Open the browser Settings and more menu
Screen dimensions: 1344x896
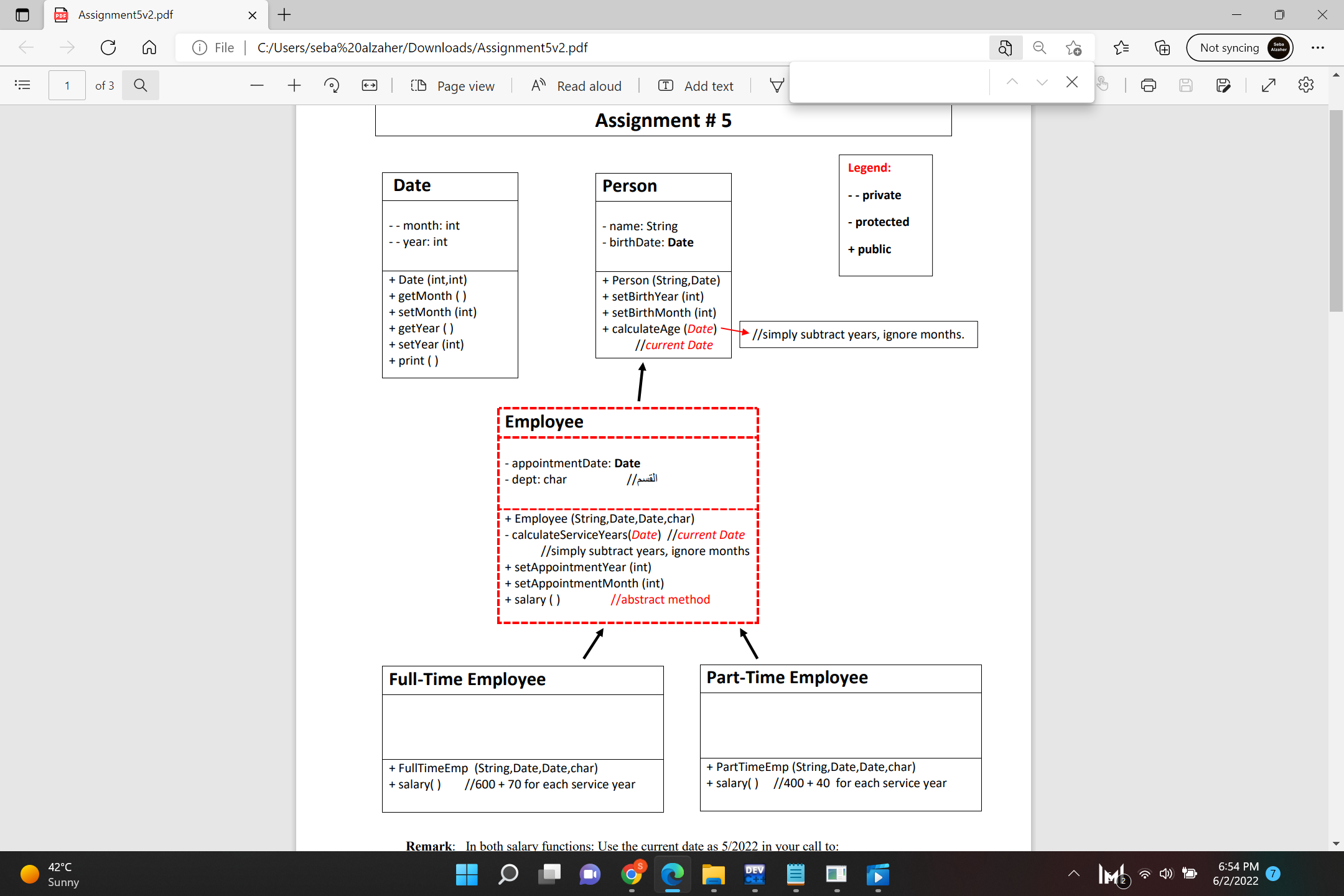point(1318,48)
